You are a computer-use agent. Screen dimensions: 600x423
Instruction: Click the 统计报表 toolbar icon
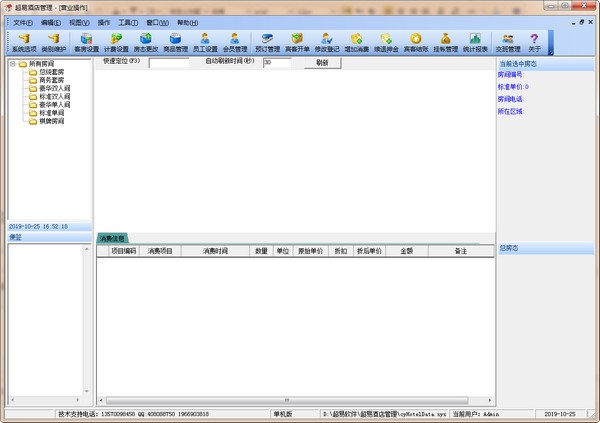(x=475, y=41)
